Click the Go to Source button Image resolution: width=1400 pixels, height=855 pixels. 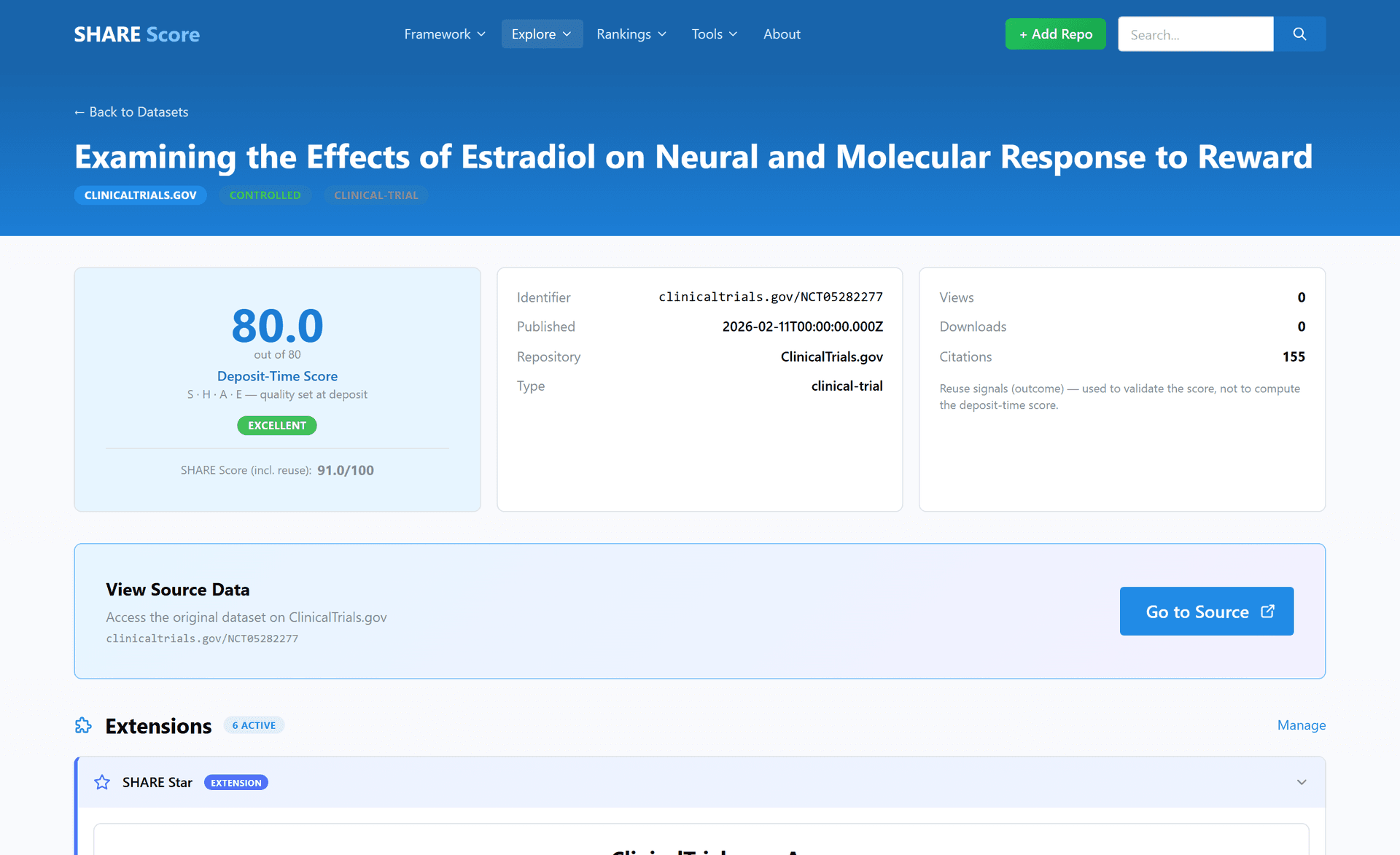[x=1207, y=611]
